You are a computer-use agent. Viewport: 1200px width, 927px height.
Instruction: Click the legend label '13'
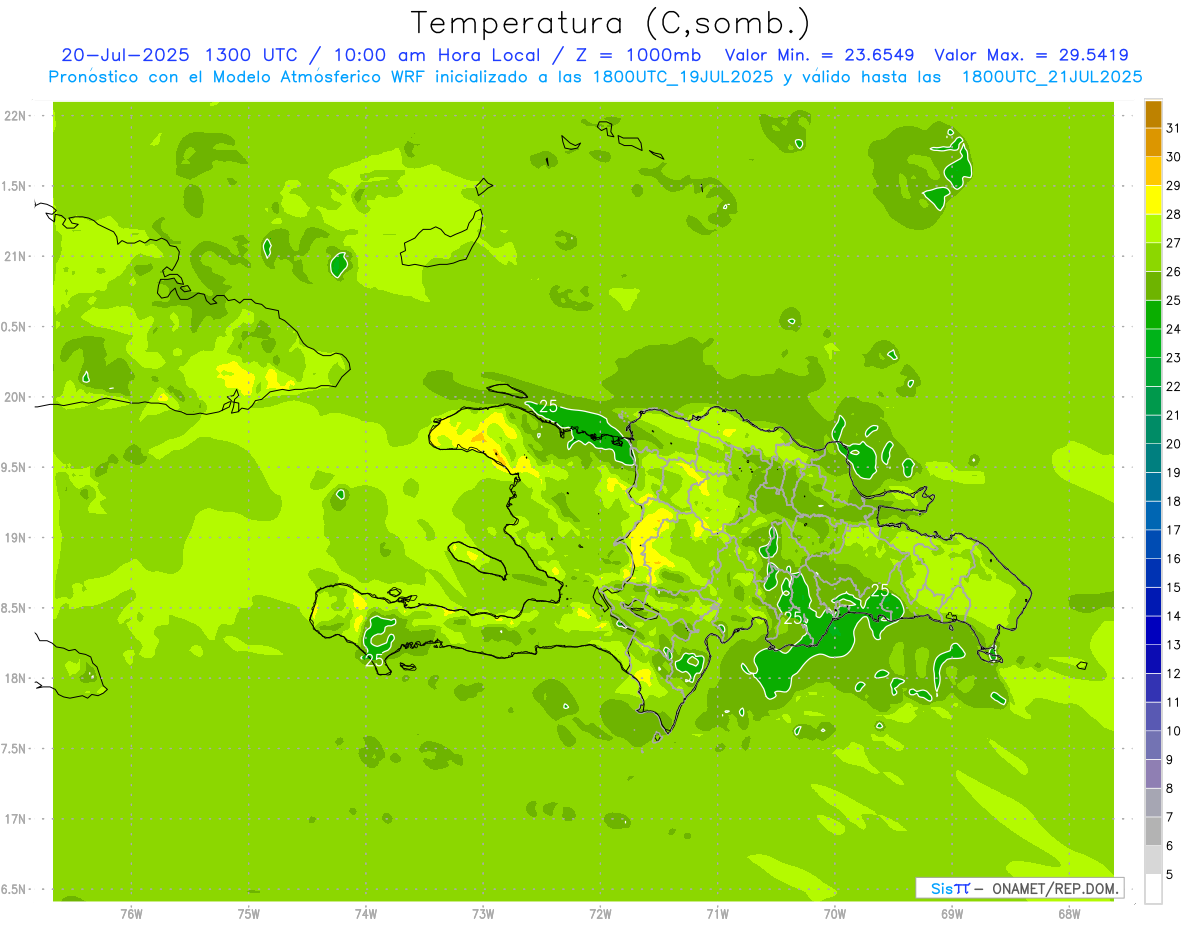[x=1174, y=645]
